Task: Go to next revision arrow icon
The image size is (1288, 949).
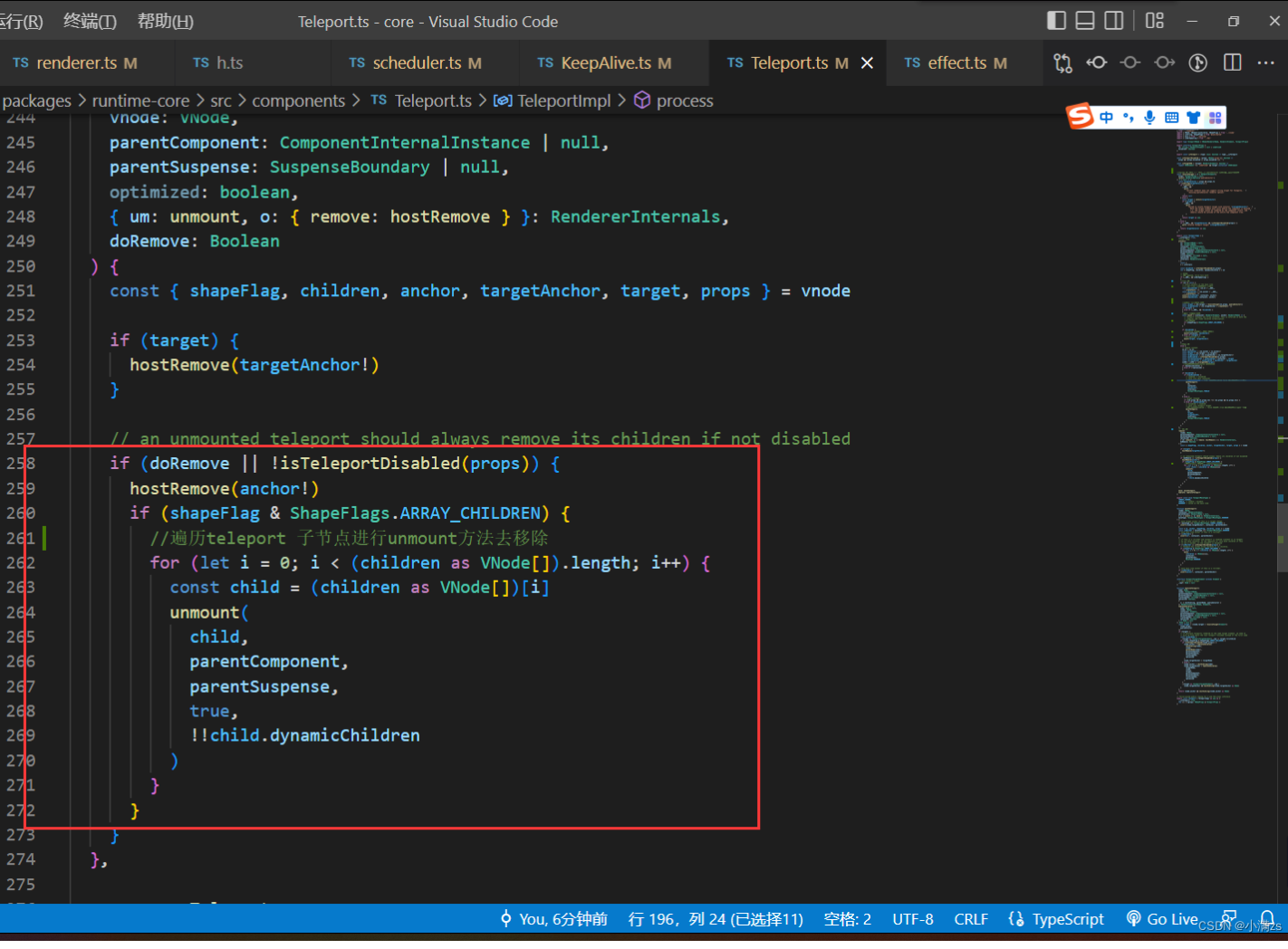Action: pos(1165,62)
